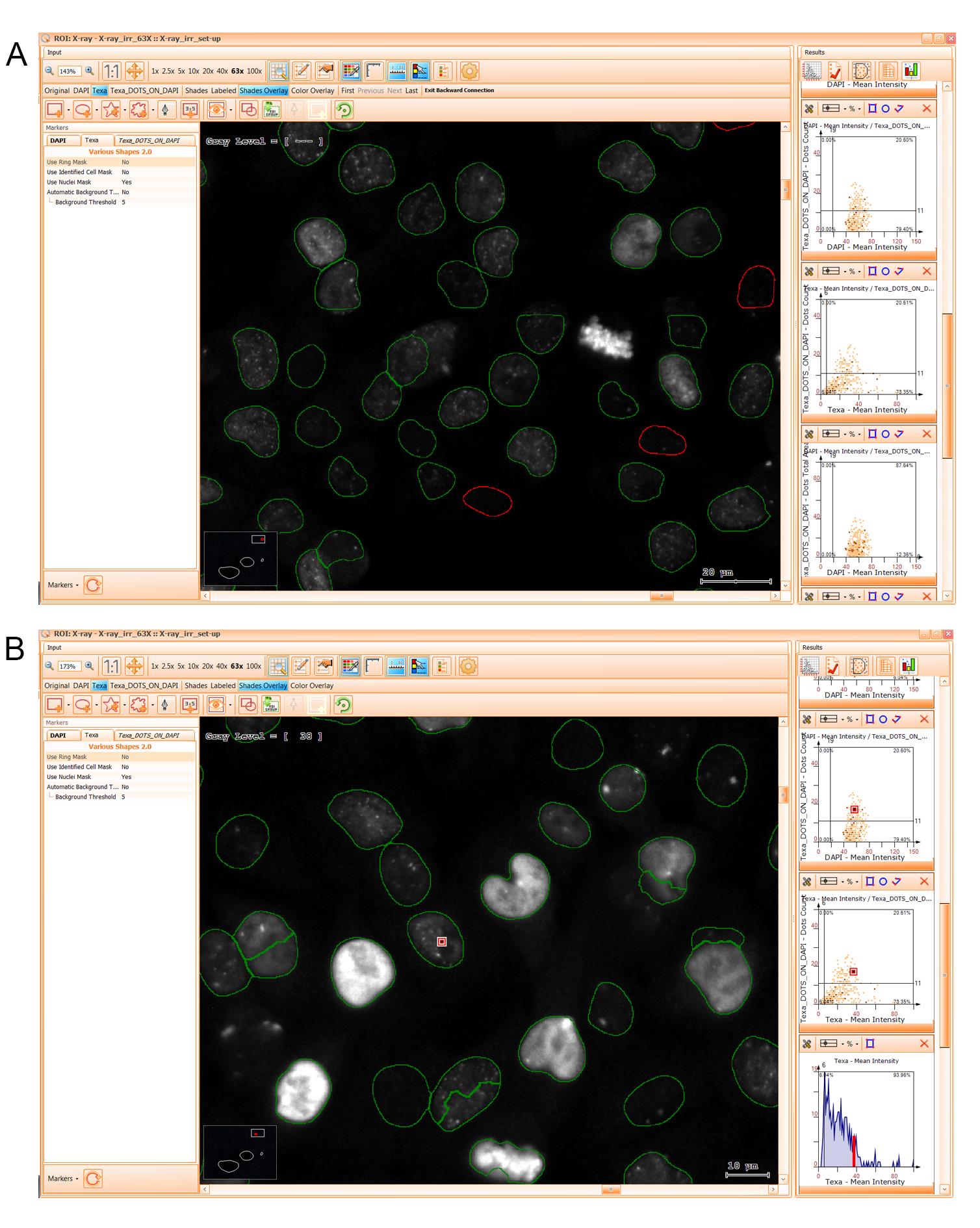Click the bar chart icon in Results panel A
The width and height of the screenshot is (980, 1228).
coord(912,70)
